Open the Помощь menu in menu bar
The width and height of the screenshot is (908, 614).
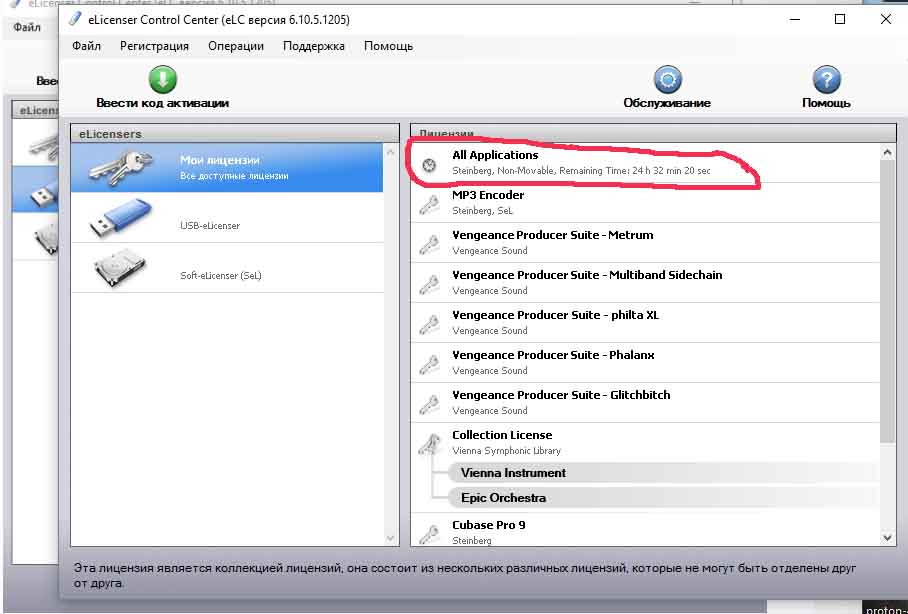click(x=389, y=46)
